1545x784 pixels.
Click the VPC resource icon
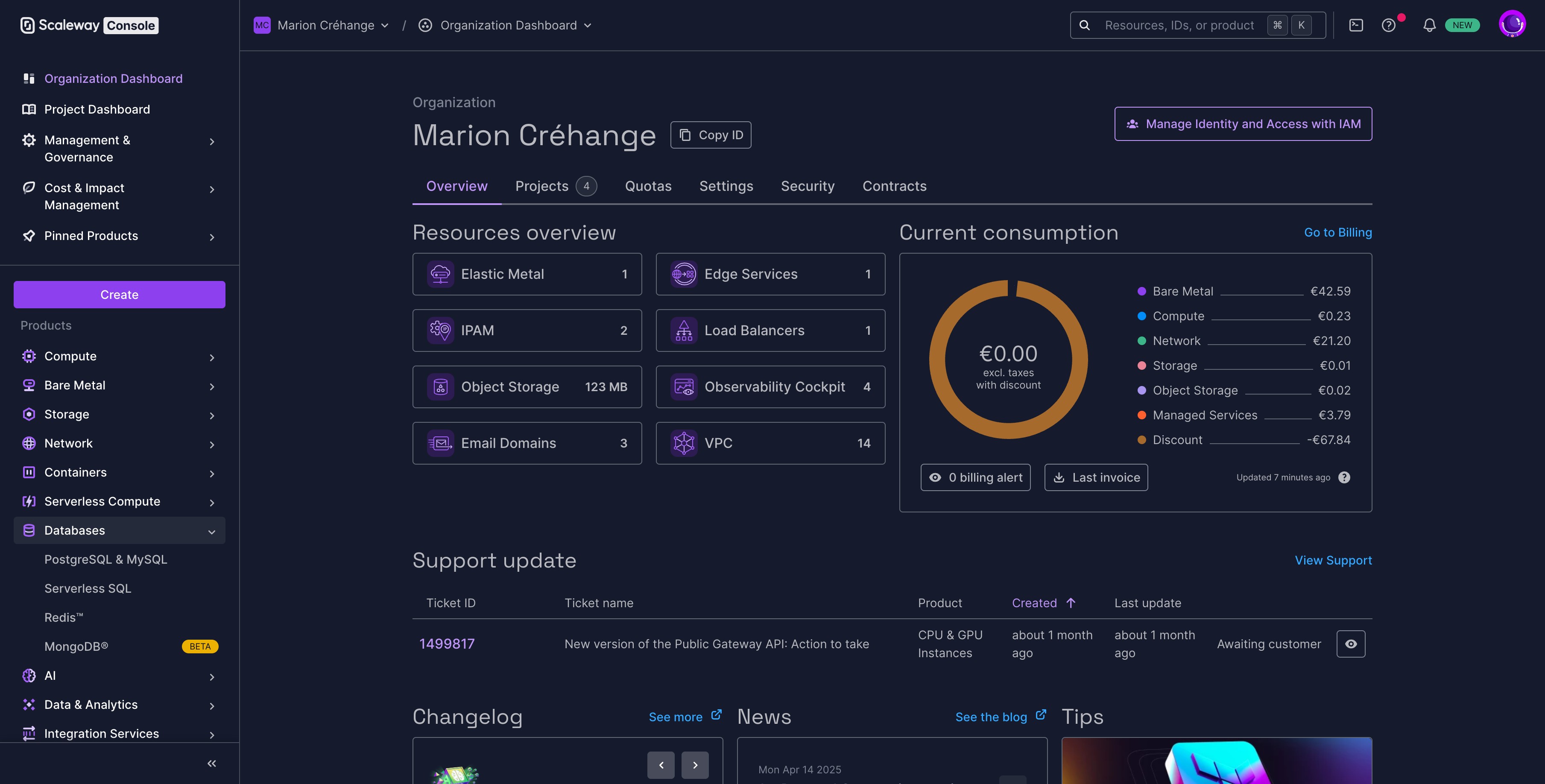tap(684, 443)
